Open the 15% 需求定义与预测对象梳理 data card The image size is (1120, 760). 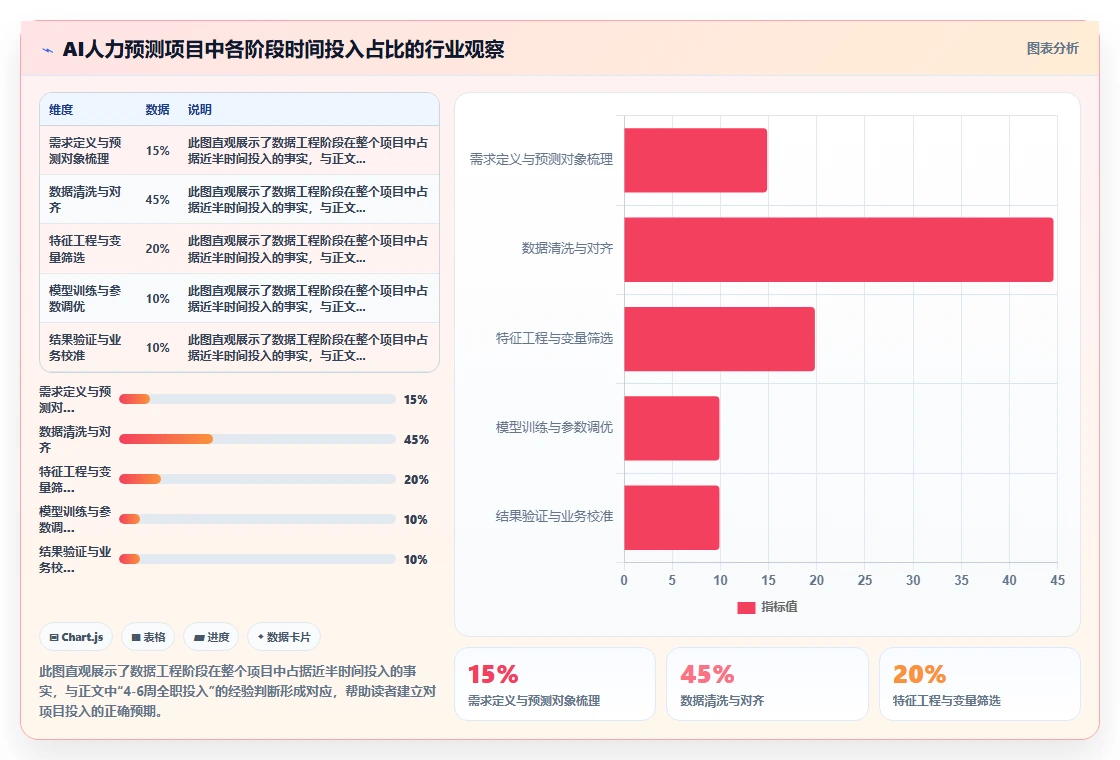point(555,684)
